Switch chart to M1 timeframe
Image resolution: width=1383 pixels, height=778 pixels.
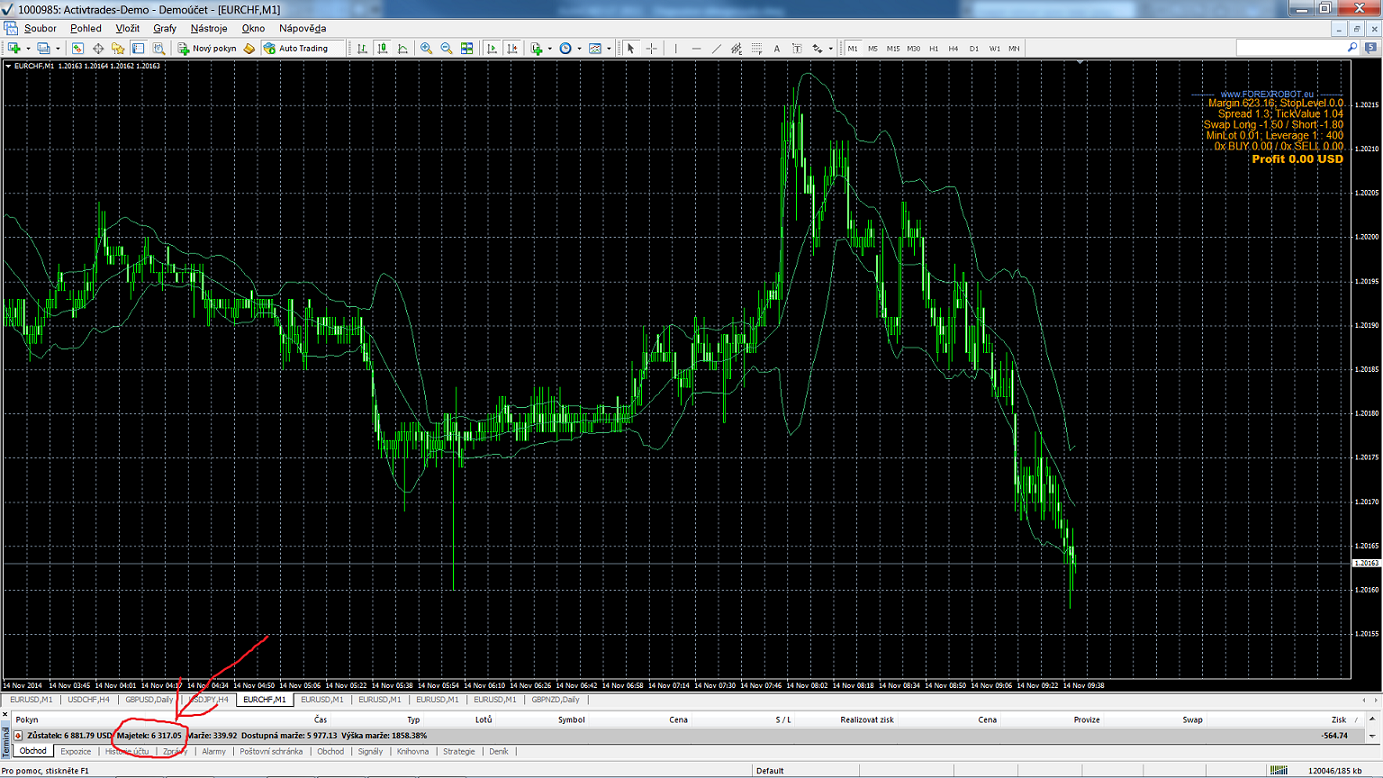(x=853, y=48)
